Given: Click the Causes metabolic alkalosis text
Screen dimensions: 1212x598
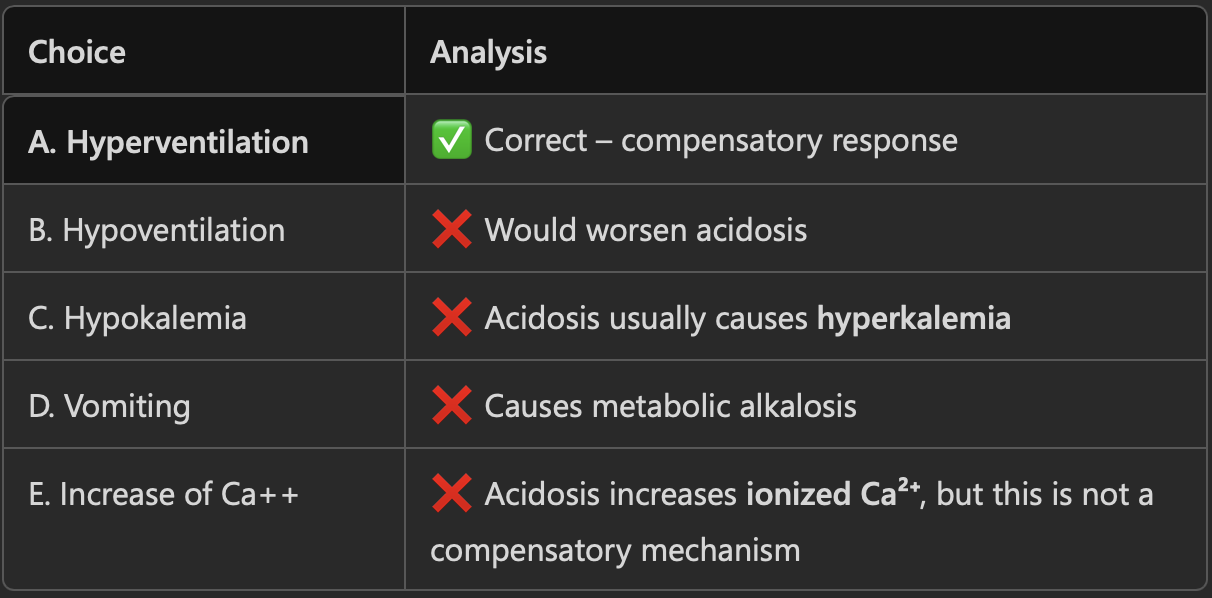Looking at the screenshot, I should (670, 406).
